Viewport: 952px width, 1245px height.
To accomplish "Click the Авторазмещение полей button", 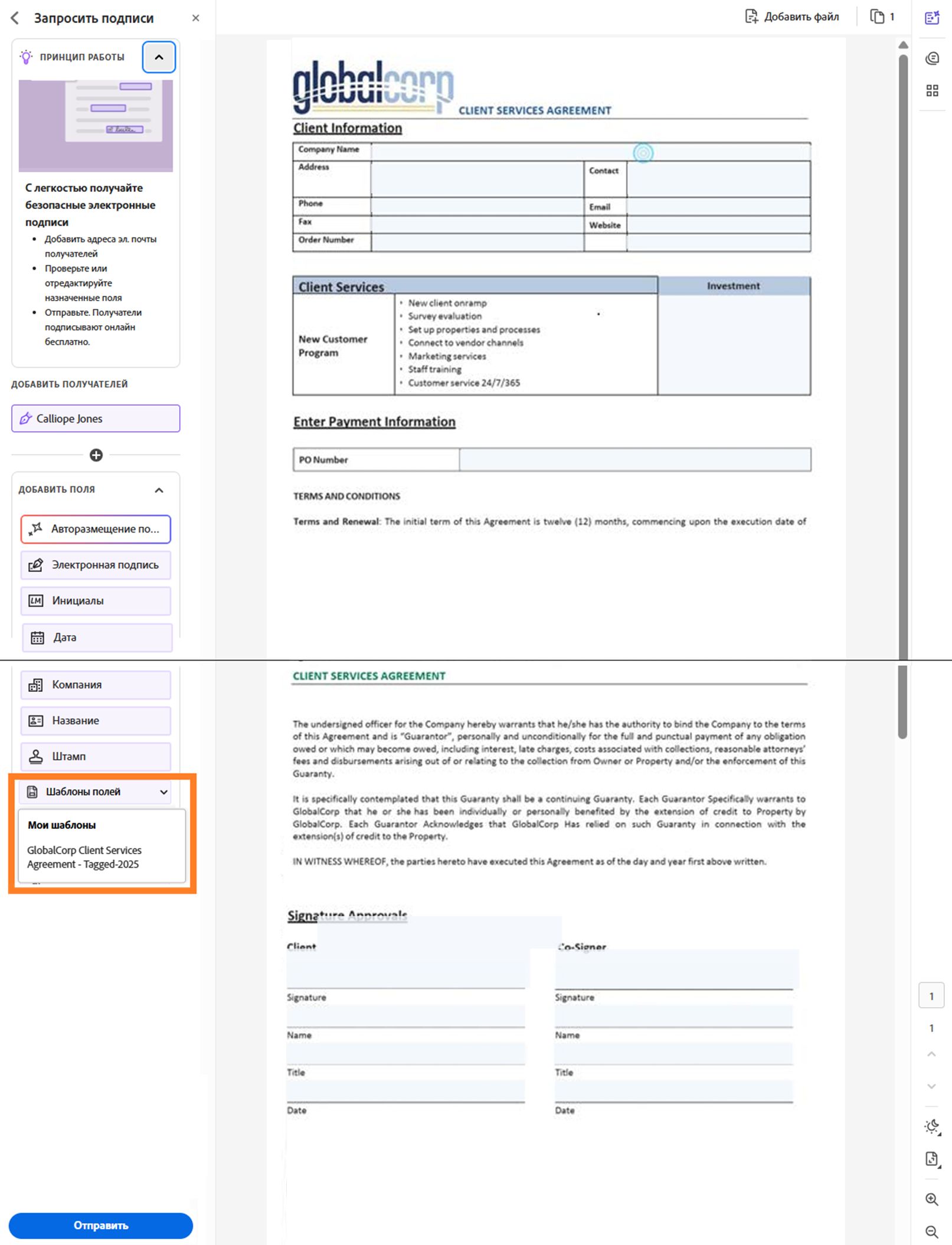I will 96,529.
